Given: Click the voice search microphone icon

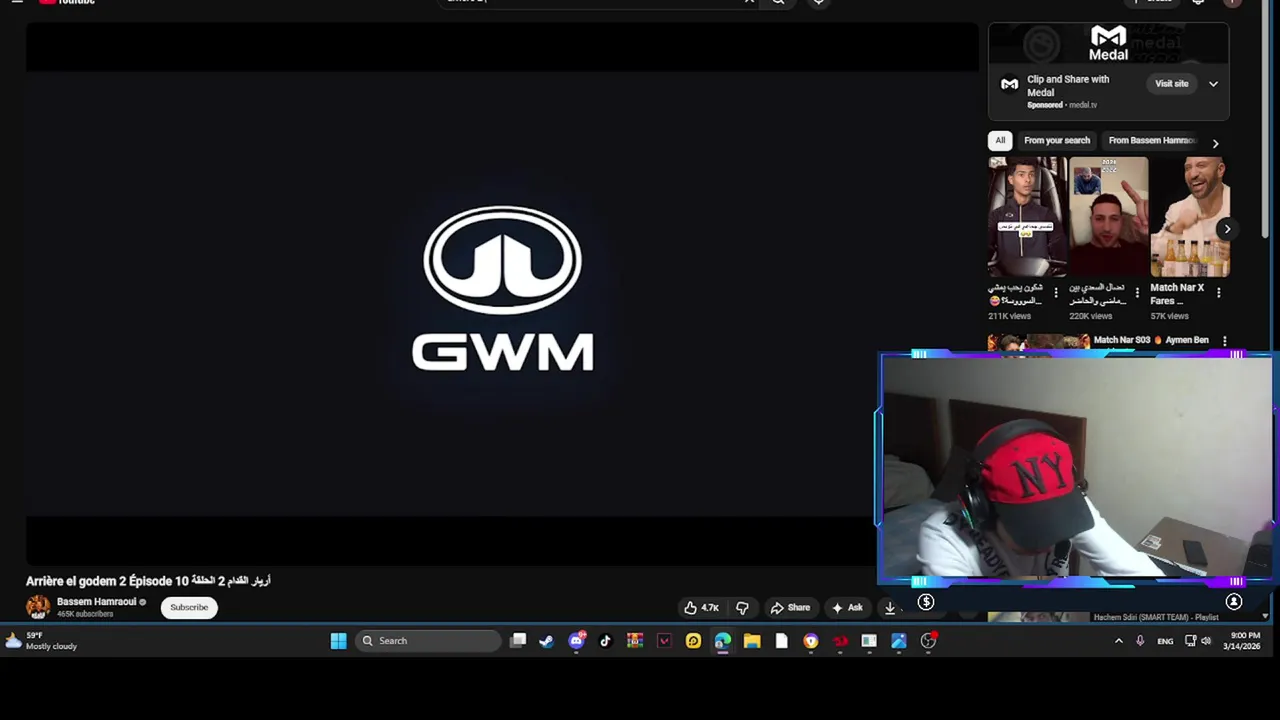Looking at the screenshot, I should (x=818, y=2).
